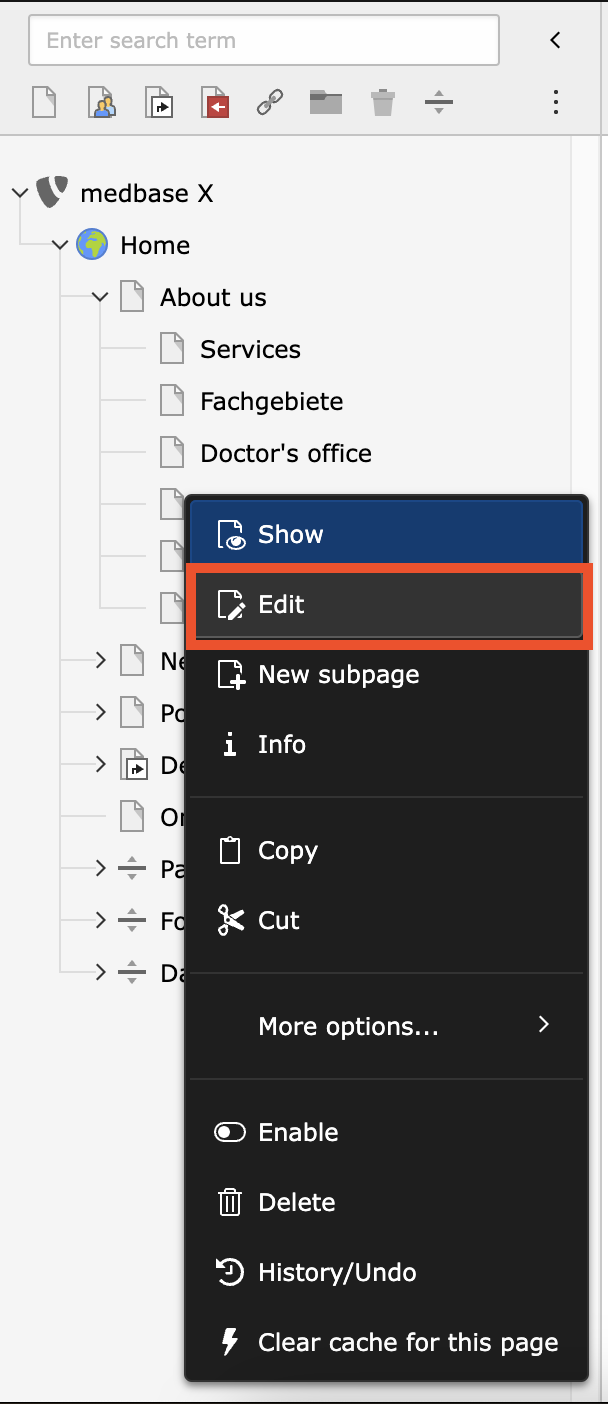Click the standard page icon in toolbar
This screenshot has height=1404, width=608.
[44, 102]
